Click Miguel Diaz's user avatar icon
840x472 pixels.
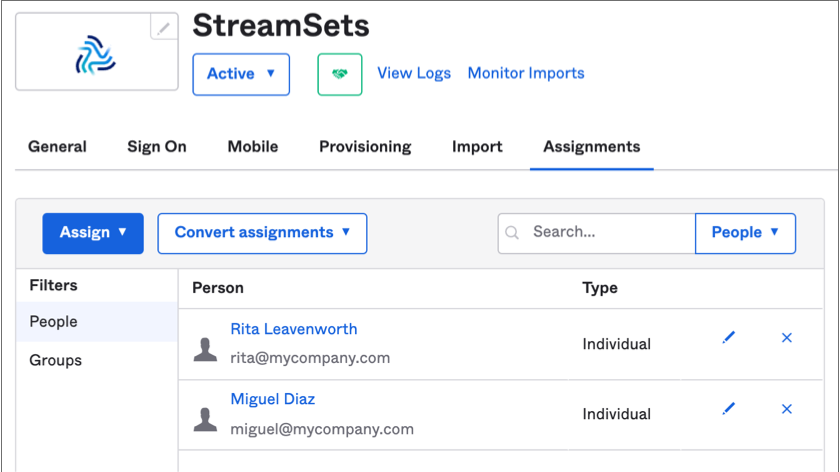tap(205, 419)
